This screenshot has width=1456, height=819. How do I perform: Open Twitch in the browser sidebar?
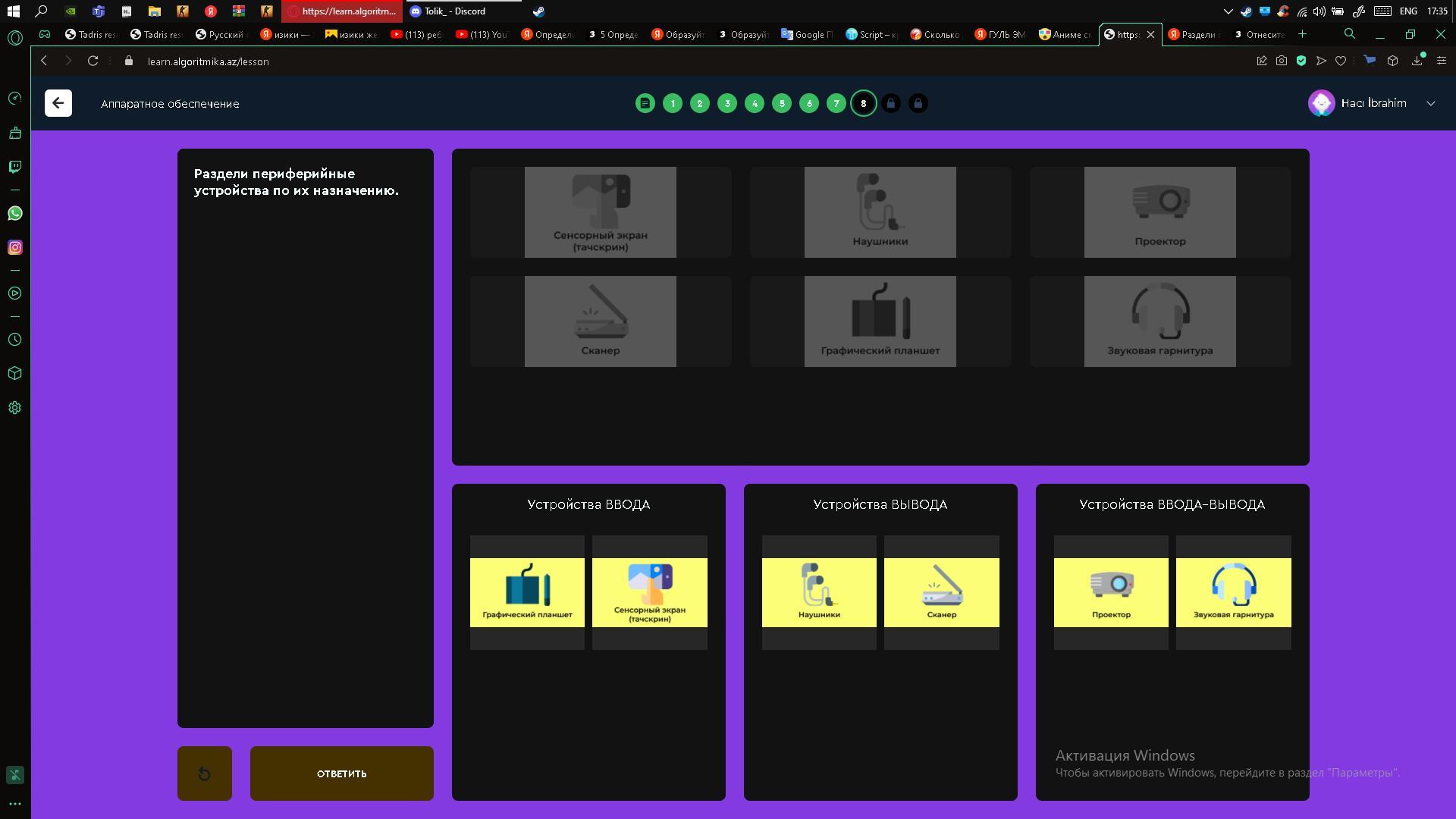[x=14, y=167]
